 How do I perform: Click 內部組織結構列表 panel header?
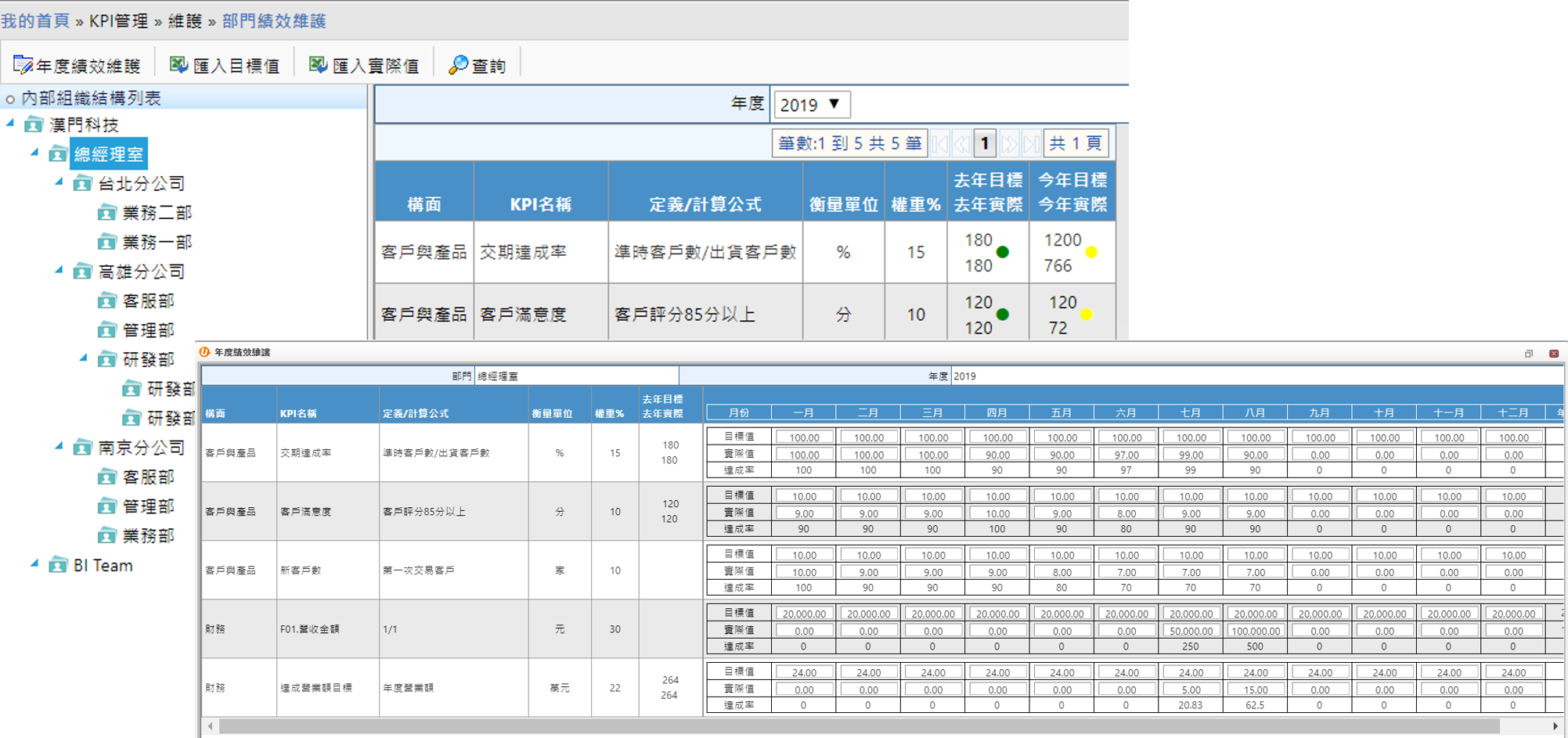pos(183,98)
